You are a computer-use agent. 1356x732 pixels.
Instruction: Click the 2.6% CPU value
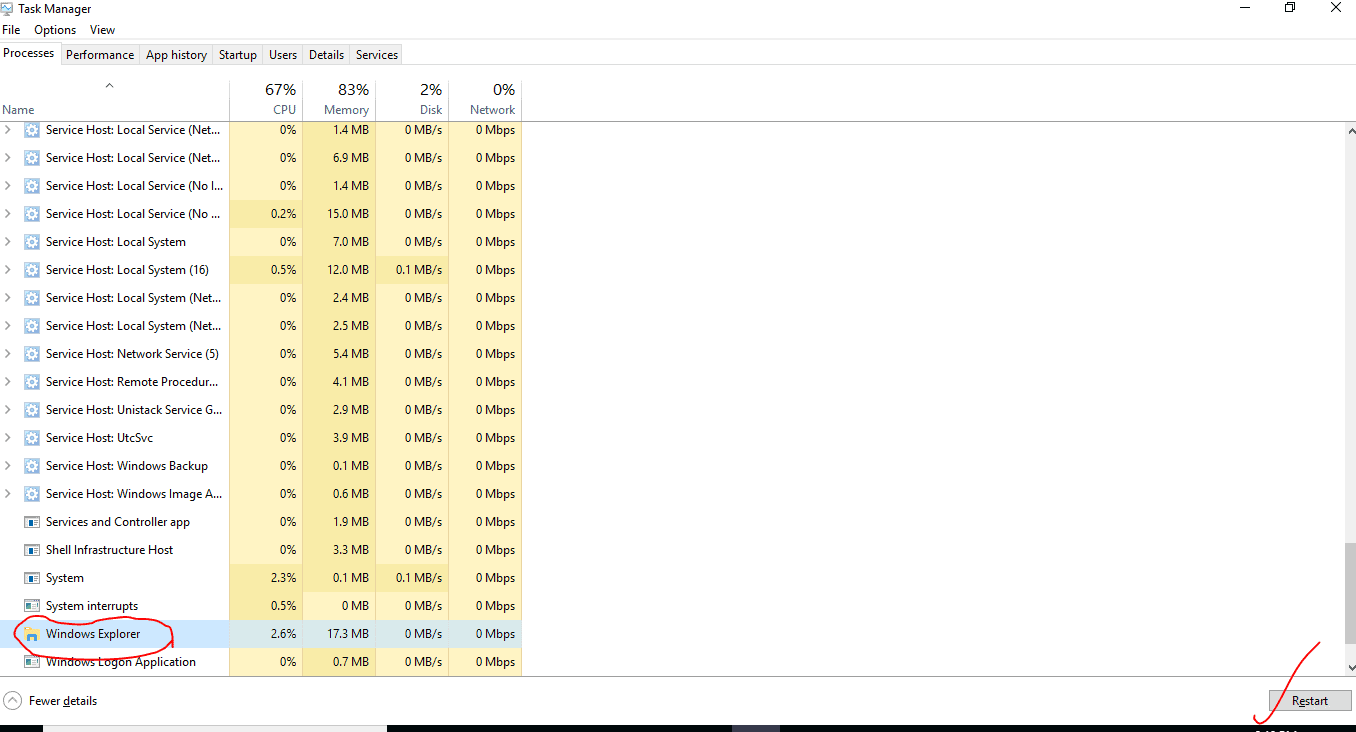(283, 634)
